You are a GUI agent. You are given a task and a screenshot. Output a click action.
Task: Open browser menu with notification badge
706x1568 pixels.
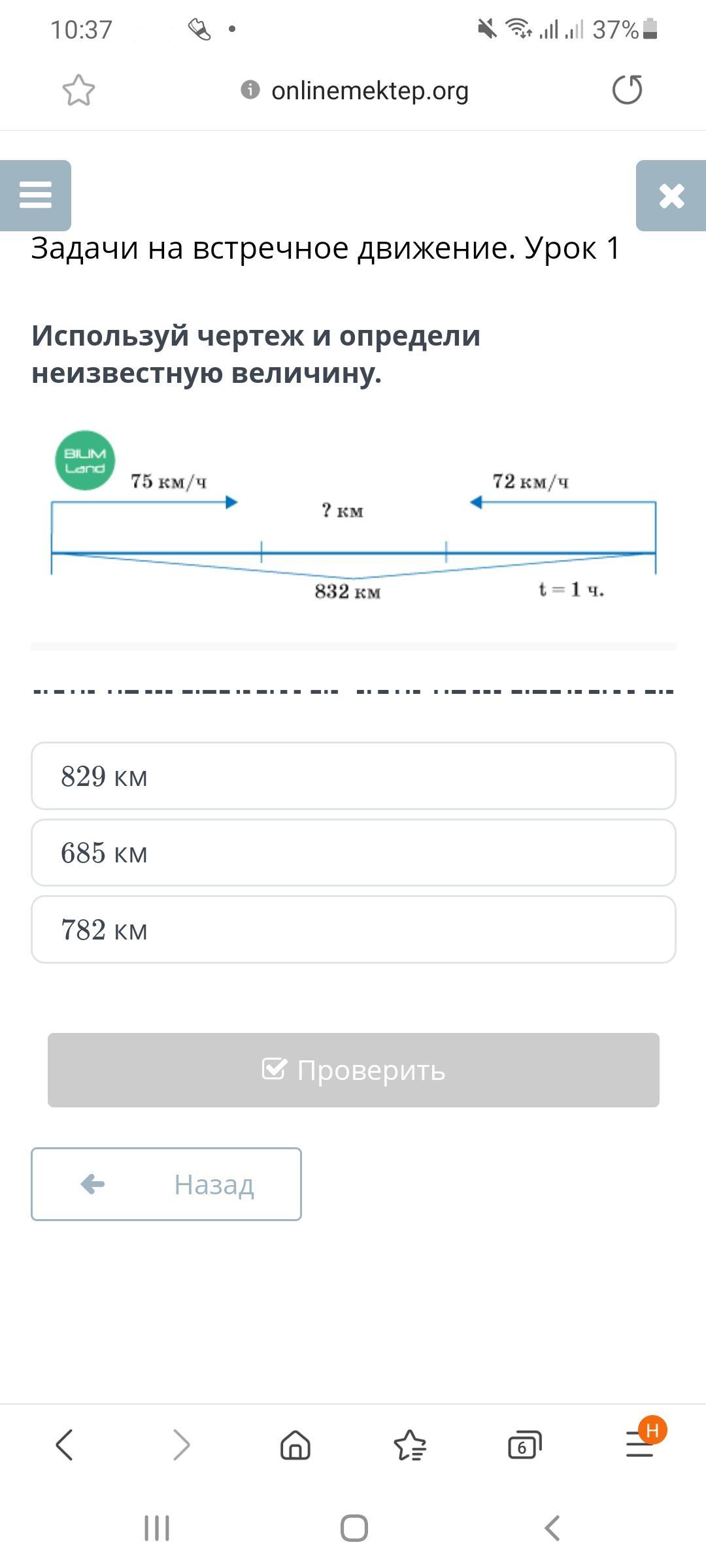click(640, 1444)
